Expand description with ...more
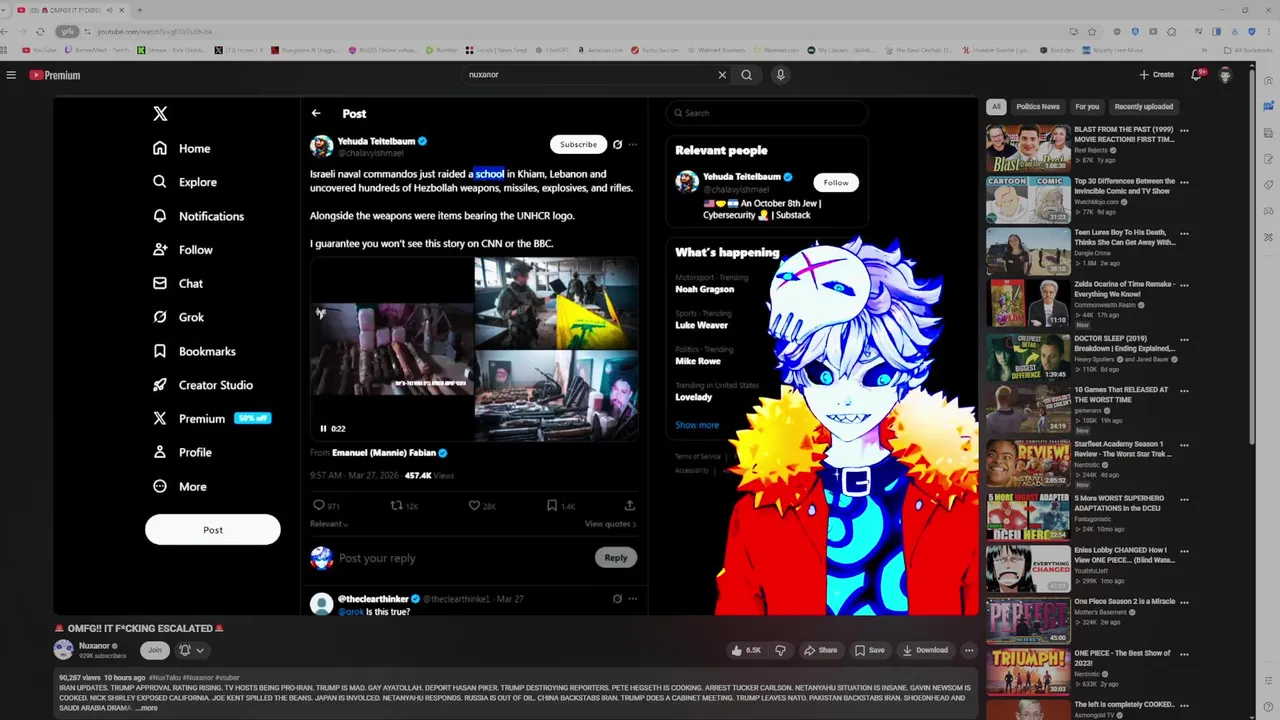This screenshot has width=1280, height=720. pos(146,708)
